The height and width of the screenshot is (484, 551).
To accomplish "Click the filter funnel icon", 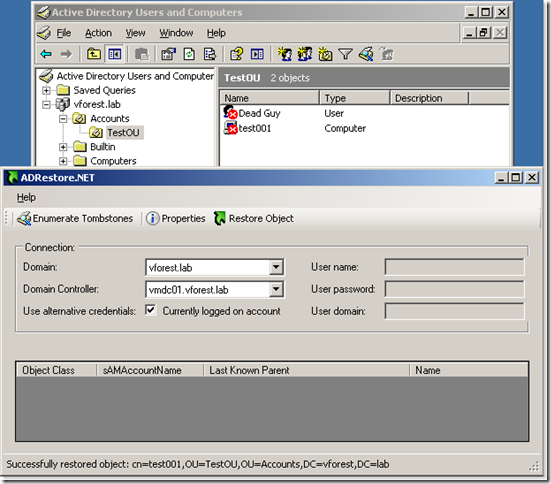I will pyautogui.click(x=345, y=54).
